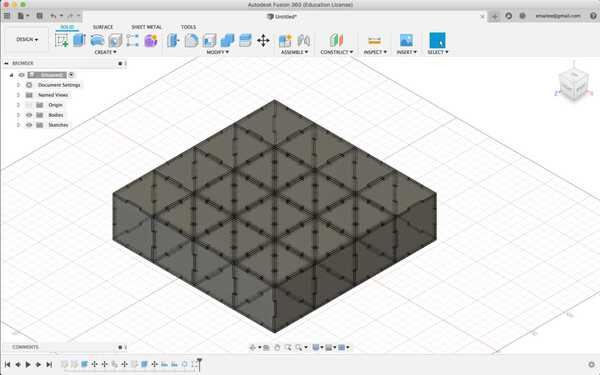This screenshot has width=600, height=375.
Task: Click the New Component icon under Assemble
Action: (x=285, y=41)
